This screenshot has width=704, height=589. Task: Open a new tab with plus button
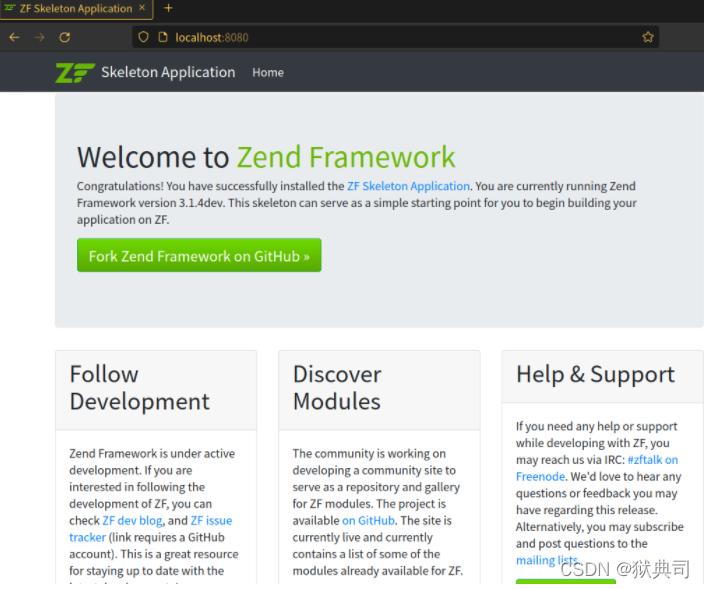point(168,8)
